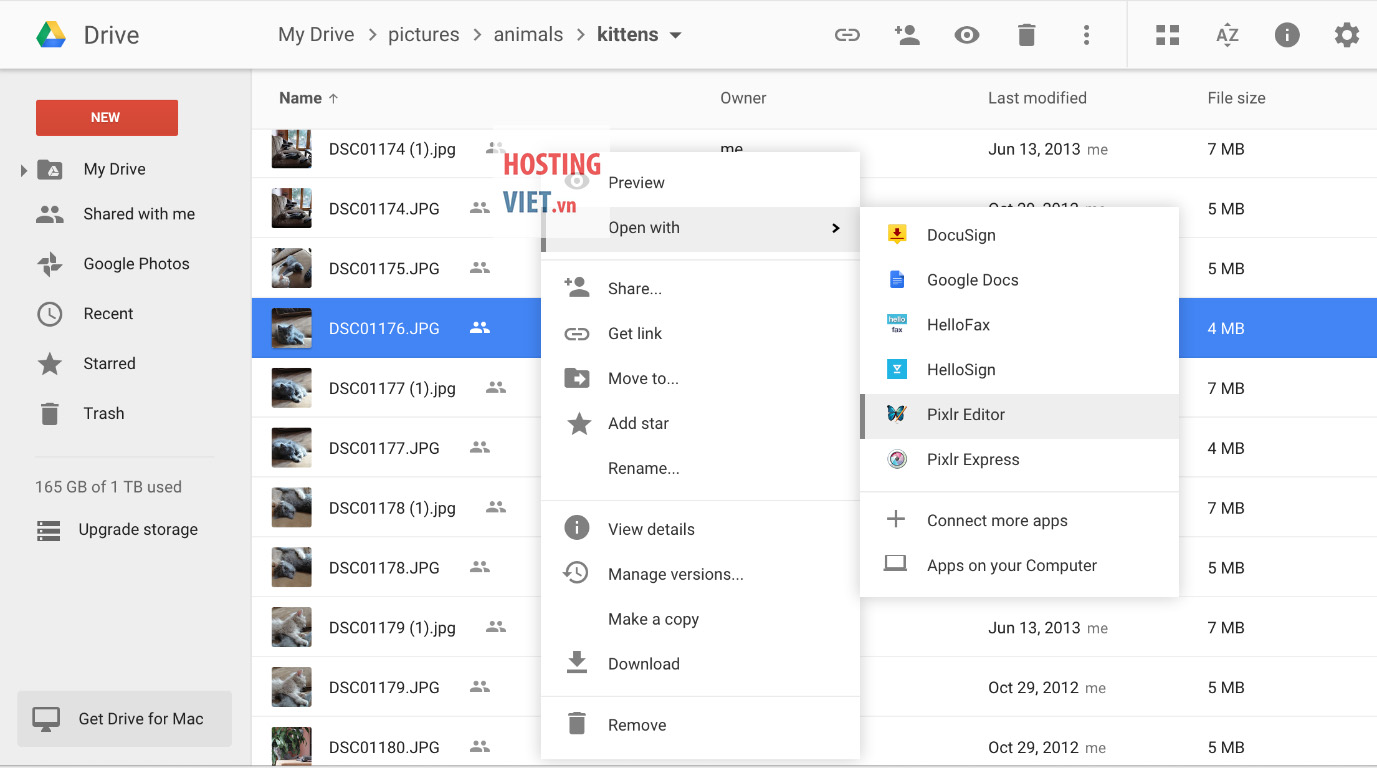Click the plus icon beside Connect more apps
The width and height of the screenshot is (1377, 768).
tap(896, 519)
